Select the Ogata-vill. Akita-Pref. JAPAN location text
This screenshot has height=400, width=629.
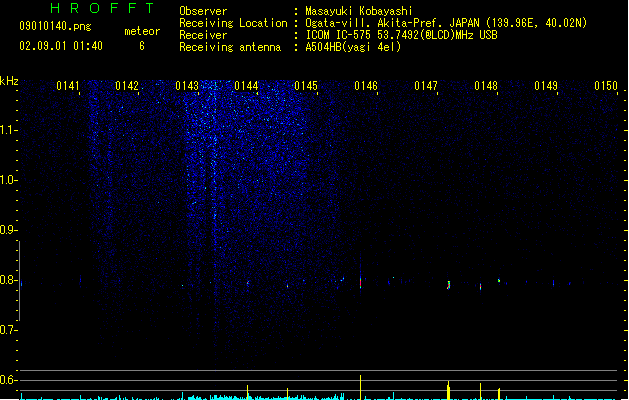point(446,23)
